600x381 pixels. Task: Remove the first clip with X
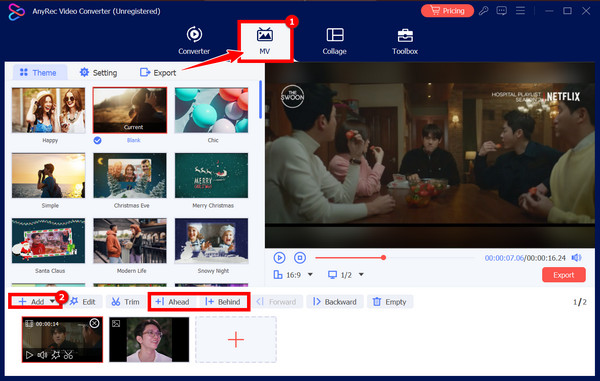[x=94, y=324]
